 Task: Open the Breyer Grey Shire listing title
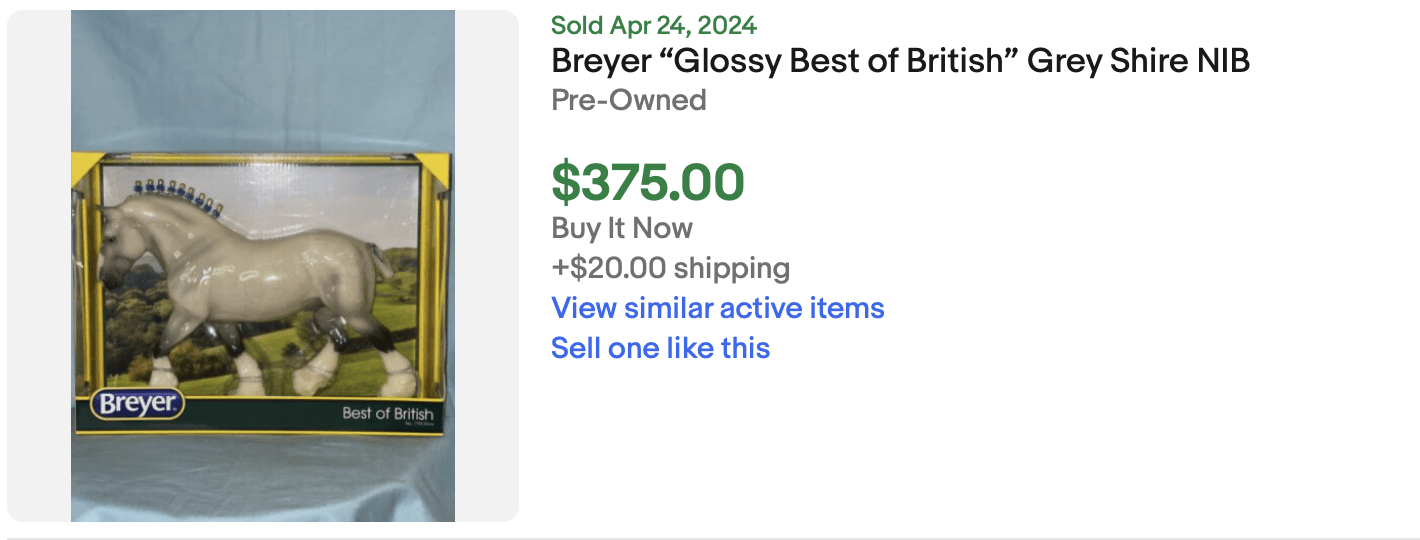pyautogui.click(x=900, y=62)
